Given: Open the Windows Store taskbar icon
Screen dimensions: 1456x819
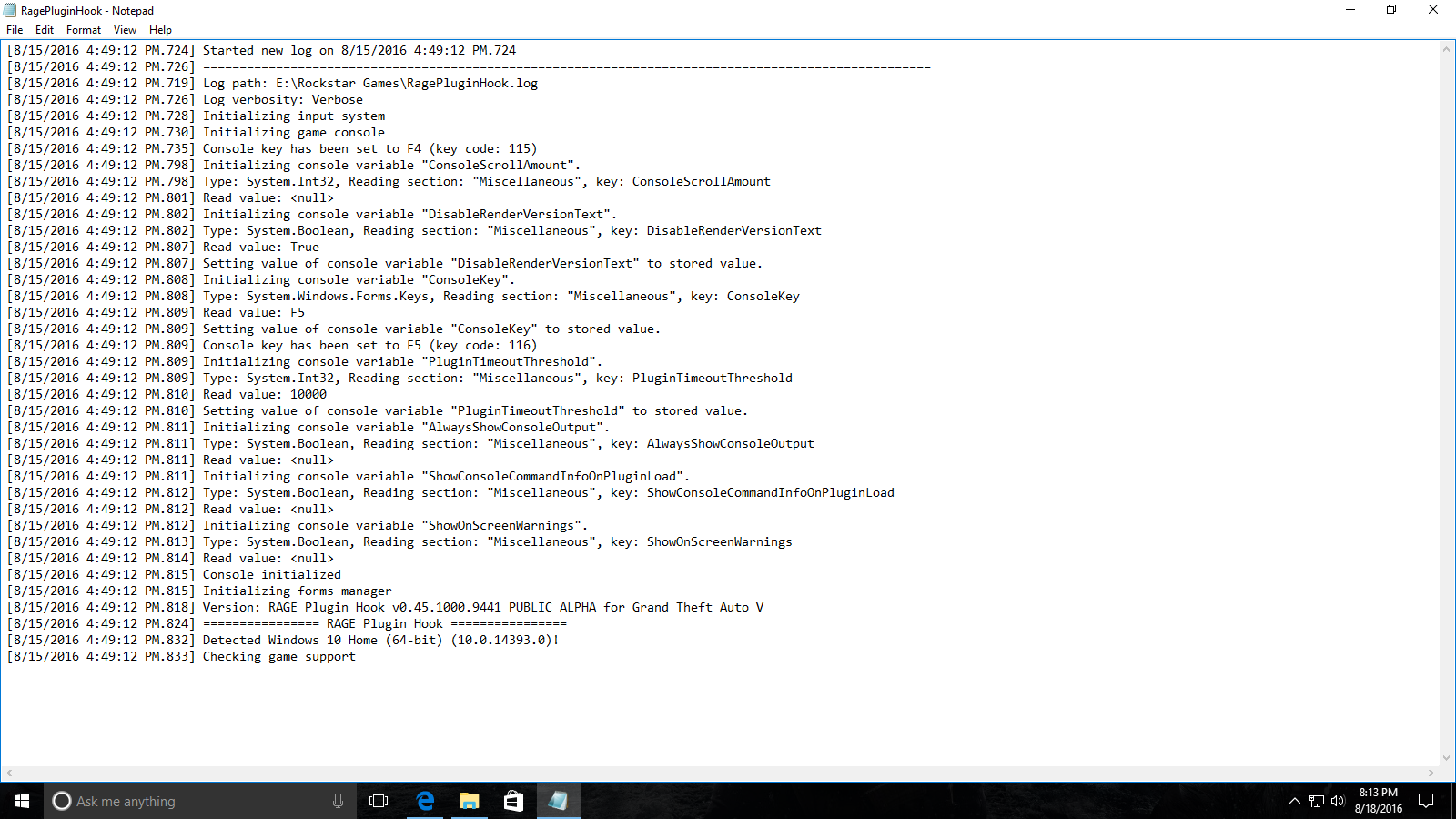Looking at the screenshot, I should click(513, 801).
